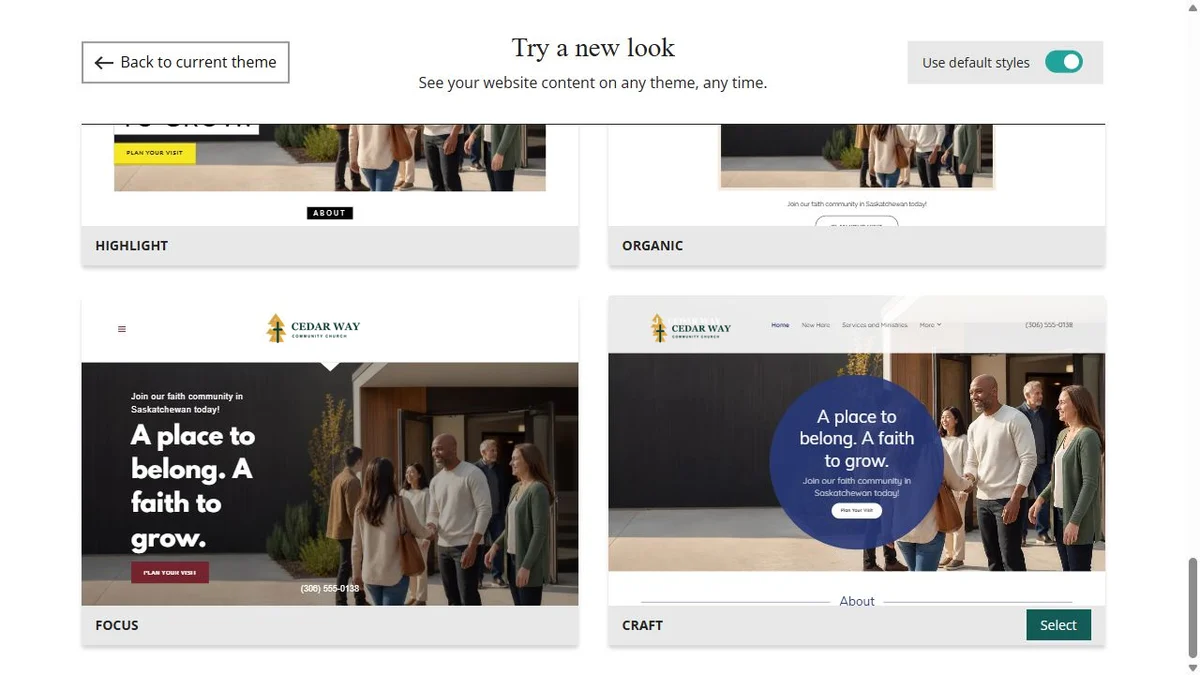
Task: Click the ORGANIC theme name label
Action: point(652,246)
